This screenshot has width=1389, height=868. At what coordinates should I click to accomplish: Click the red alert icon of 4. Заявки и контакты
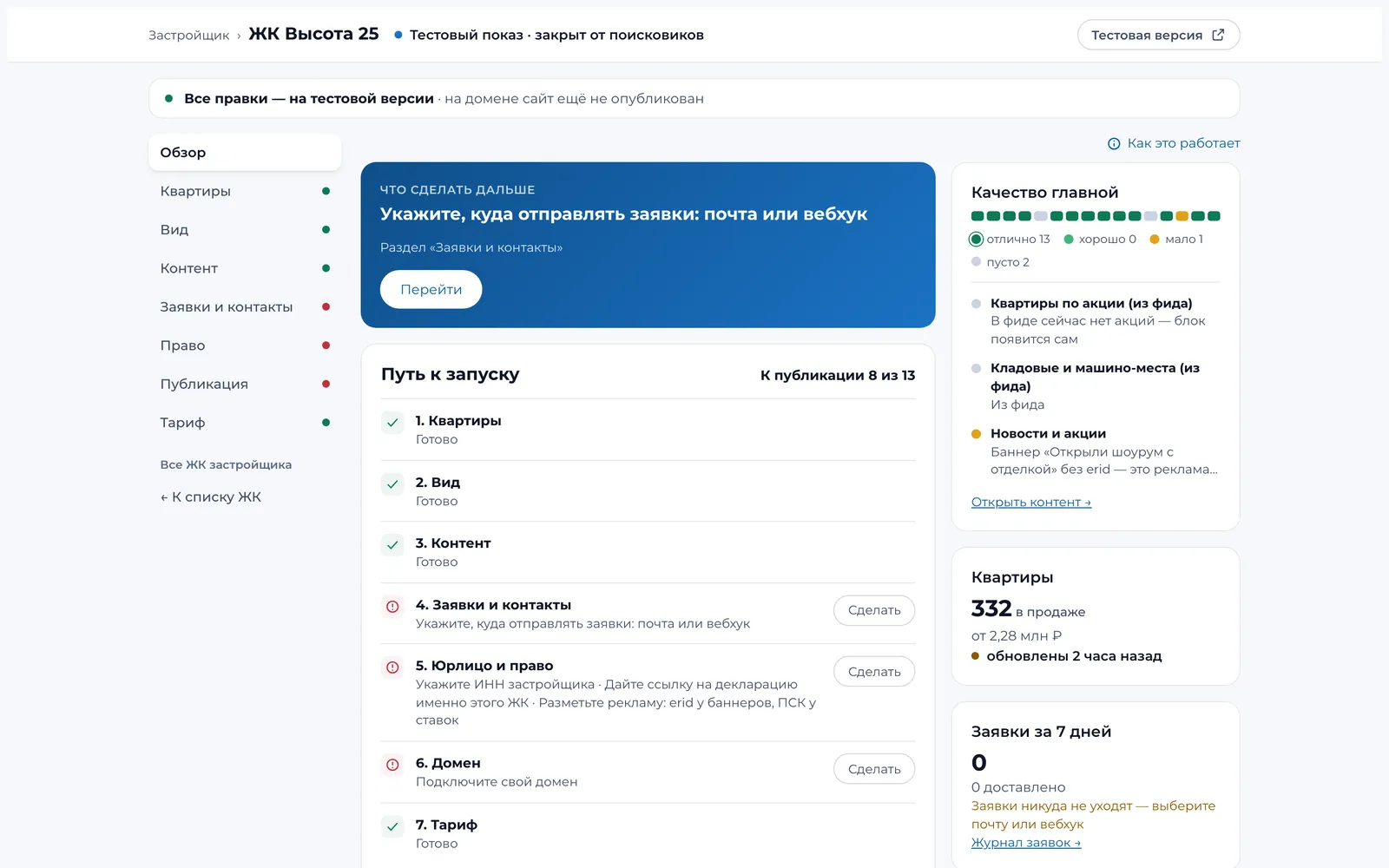(x=392, y=607)
